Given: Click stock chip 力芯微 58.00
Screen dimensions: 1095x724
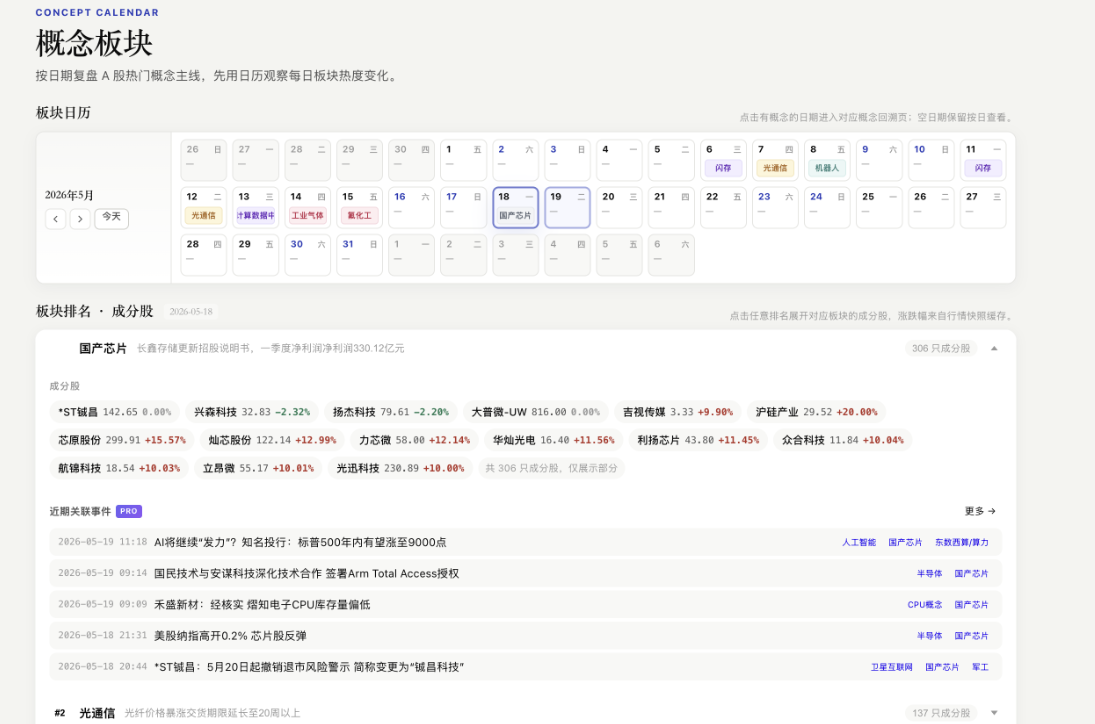Looking at the screenshot, I should click(x=415, y=440).
